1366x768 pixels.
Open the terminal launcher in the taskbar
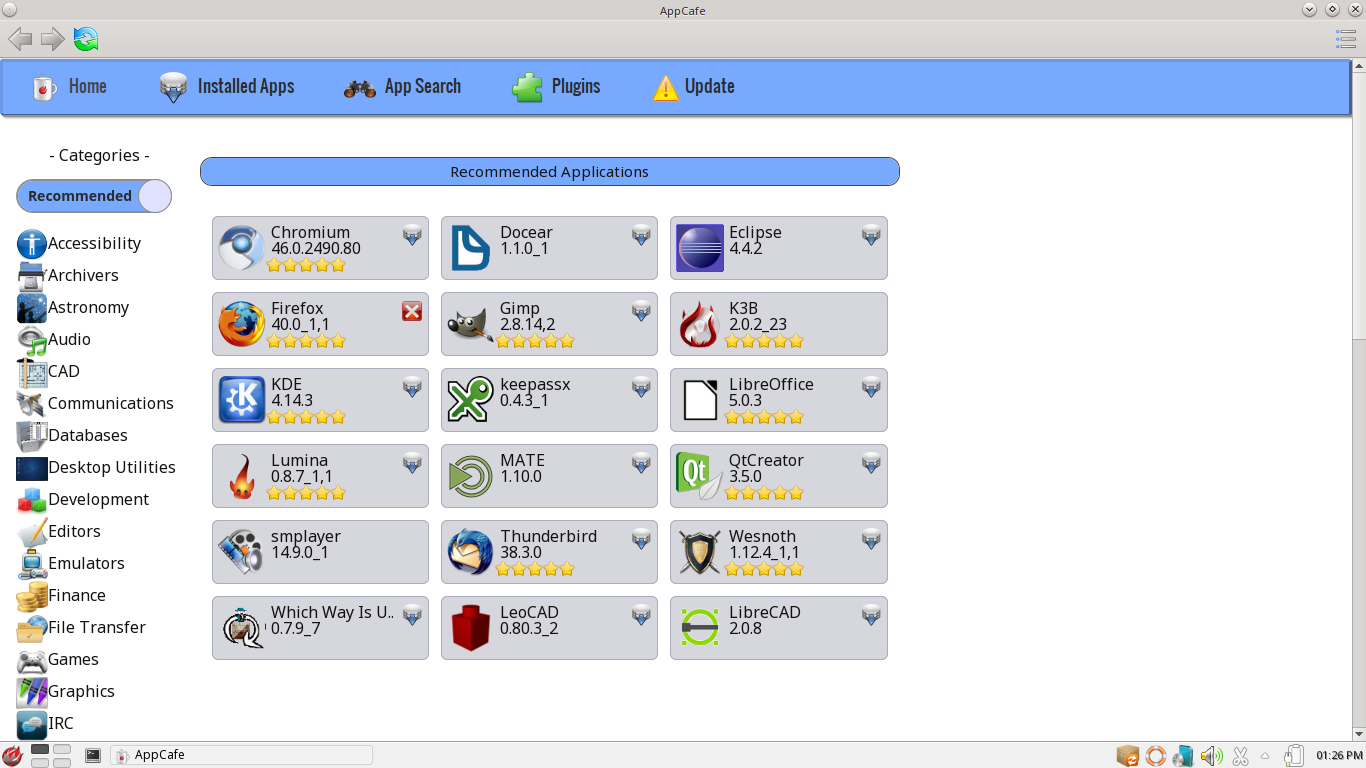pyautogui.click(x=93, y=755)
